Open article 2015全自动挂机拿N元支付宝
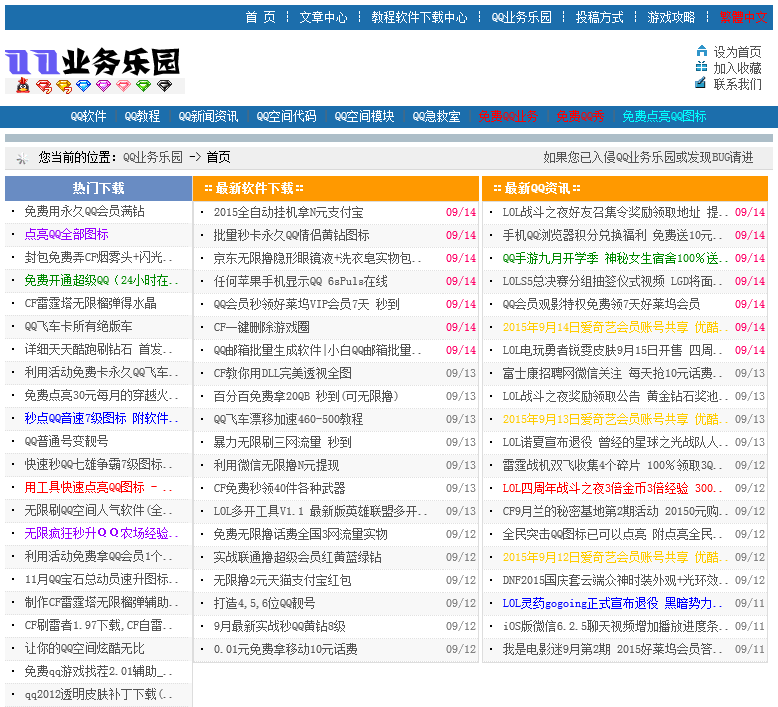This screenshot has height=707, width=778. (288, 212)
